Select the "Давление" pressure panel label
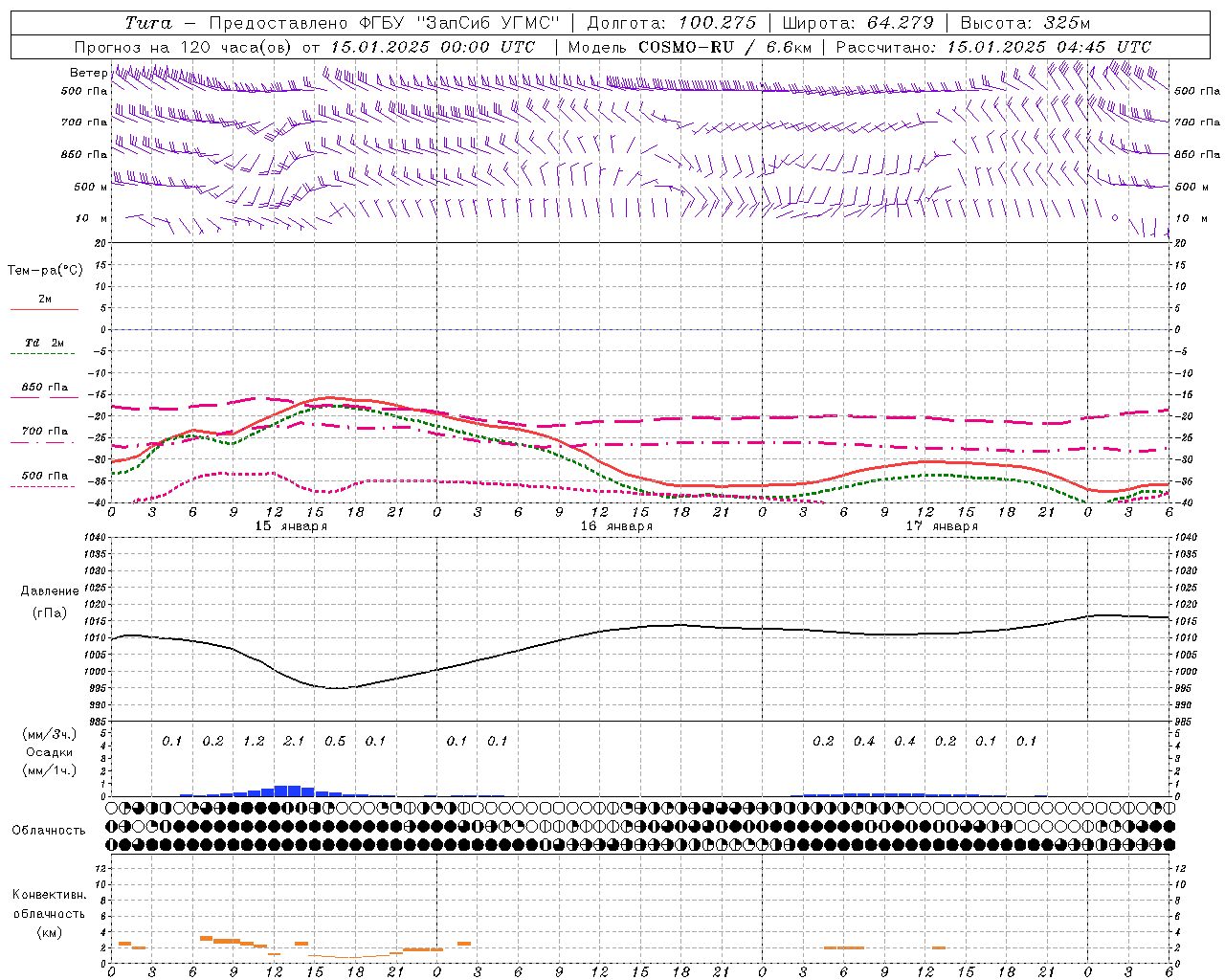This screenshot has height=980, width=1225. click(x=50, y=591)
